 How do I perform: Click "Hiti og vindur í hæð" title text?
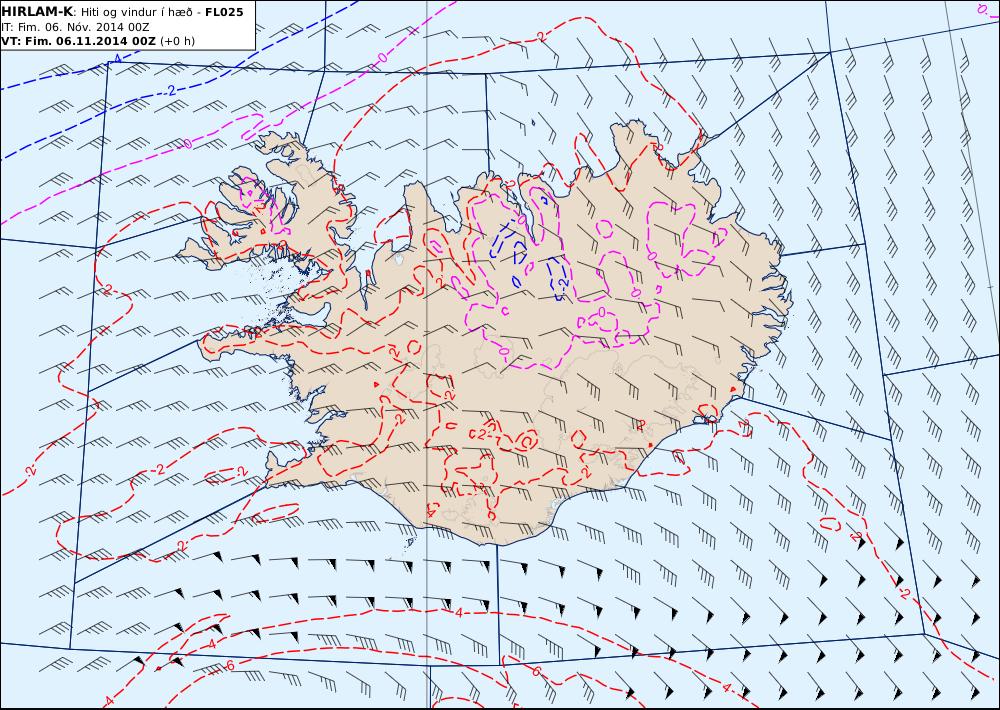[136, 11]
